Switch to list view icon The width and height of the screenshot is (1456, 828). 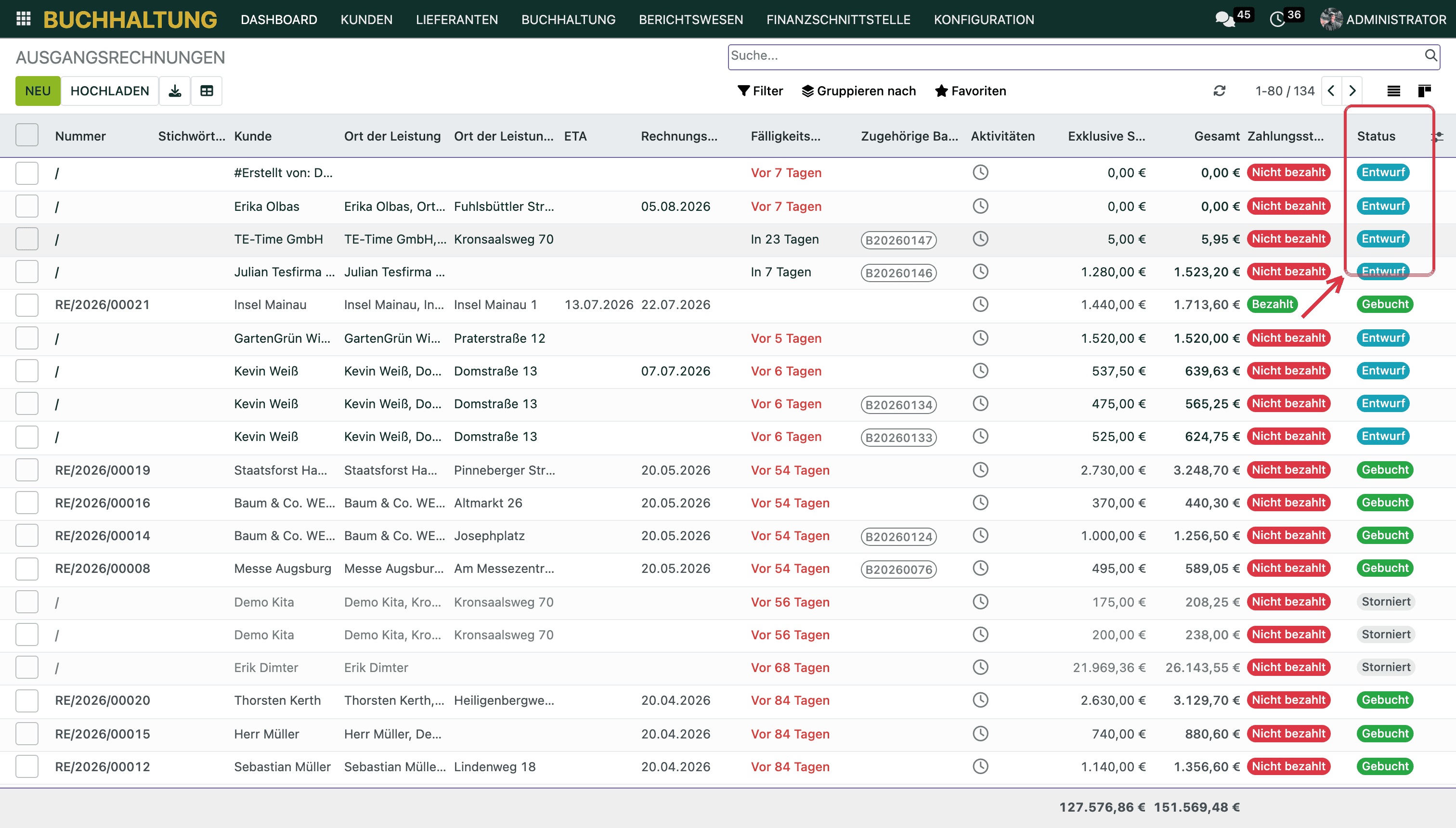click(x=1393, y=91)
